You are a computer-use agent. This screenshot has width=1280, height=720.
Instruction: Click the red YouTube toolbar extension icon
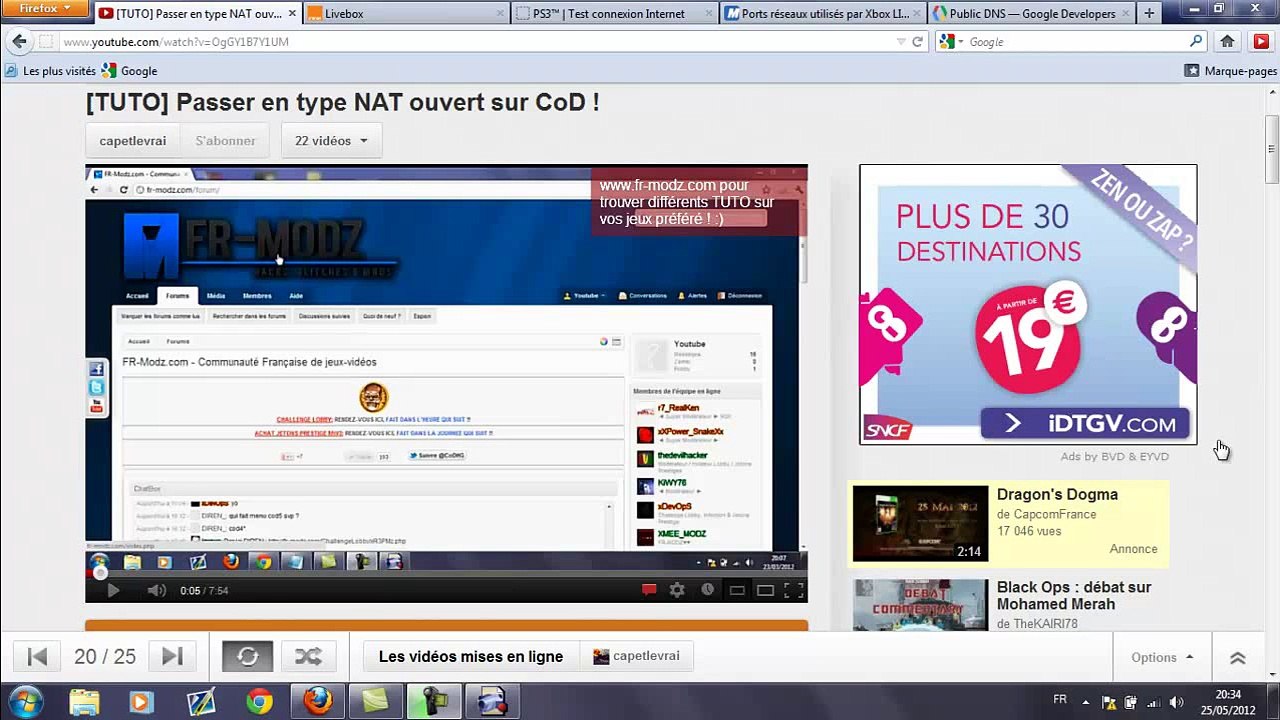(x=1260, y=42)
